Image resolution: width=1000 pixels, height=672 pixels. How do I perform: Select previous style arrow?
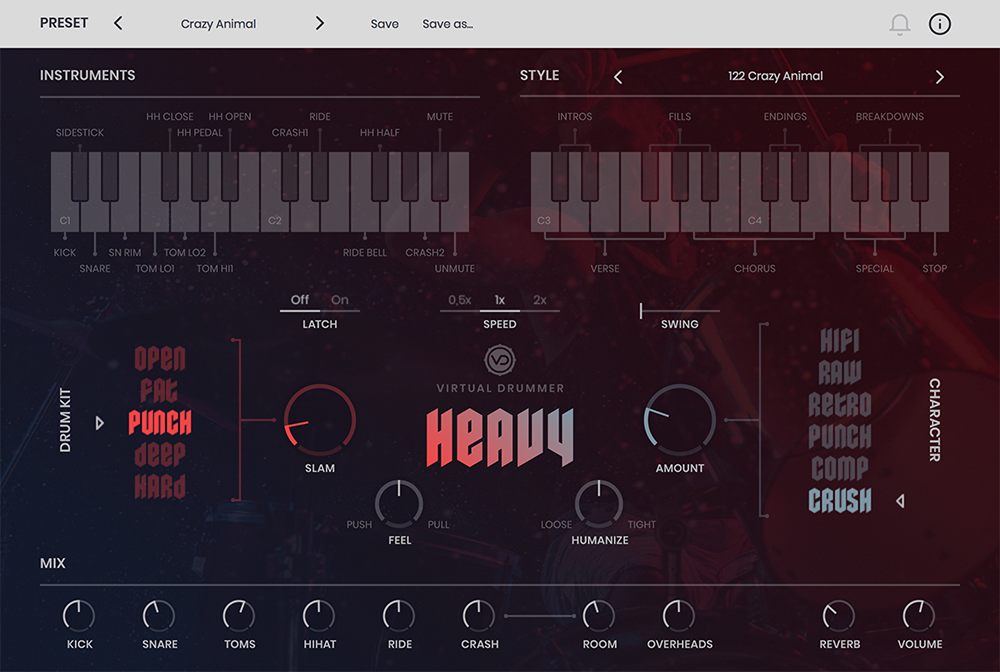click(x=617, y=77)
